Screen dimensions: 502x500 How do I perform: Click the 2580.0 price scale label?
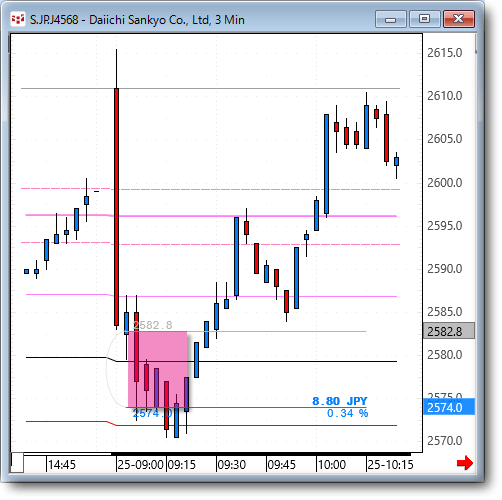click(x=445, y=355)
